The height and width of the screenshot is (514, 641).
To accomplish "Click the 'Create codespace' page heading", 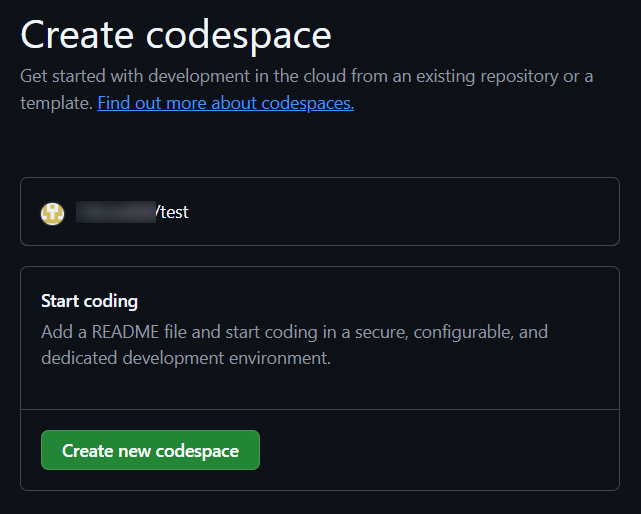I will pos(176,35).
